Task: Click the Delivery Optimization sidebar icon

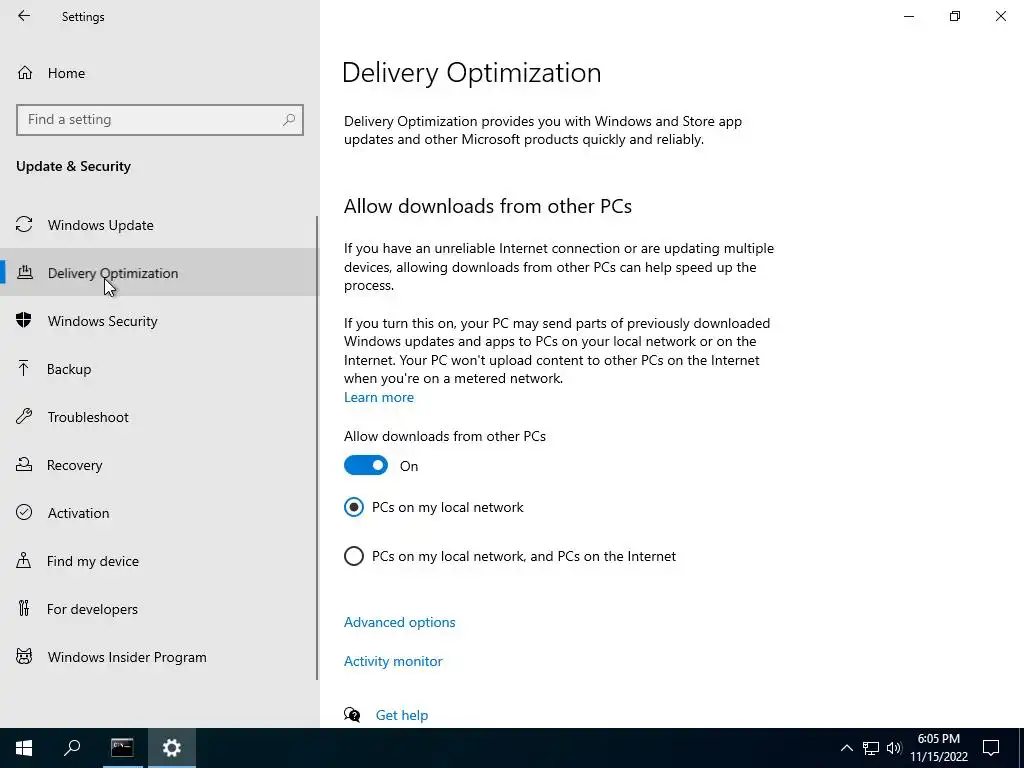Action: coord(24,272)
